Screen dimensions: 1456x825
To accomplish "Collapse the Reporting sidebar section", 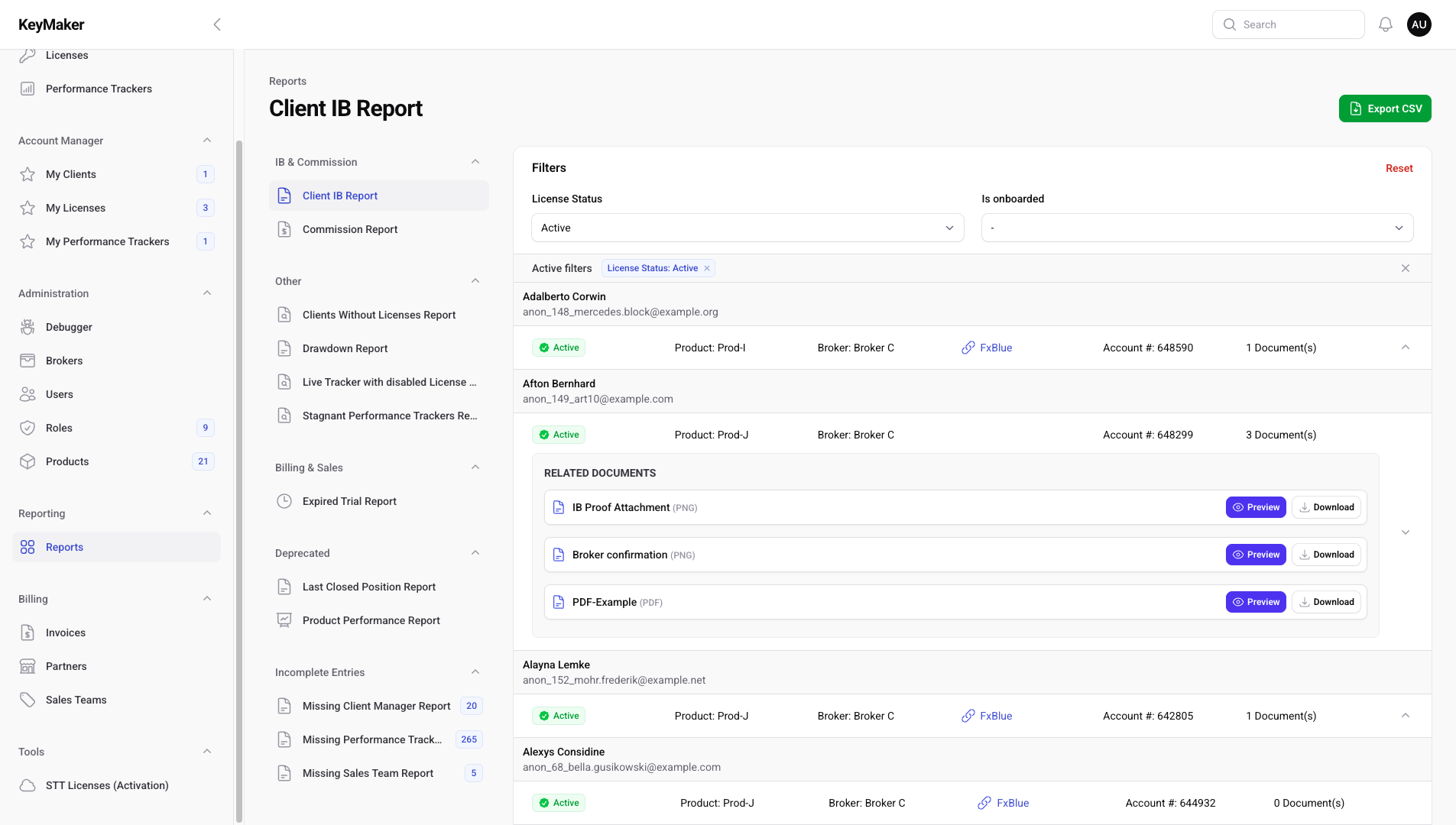I will 207,513.
